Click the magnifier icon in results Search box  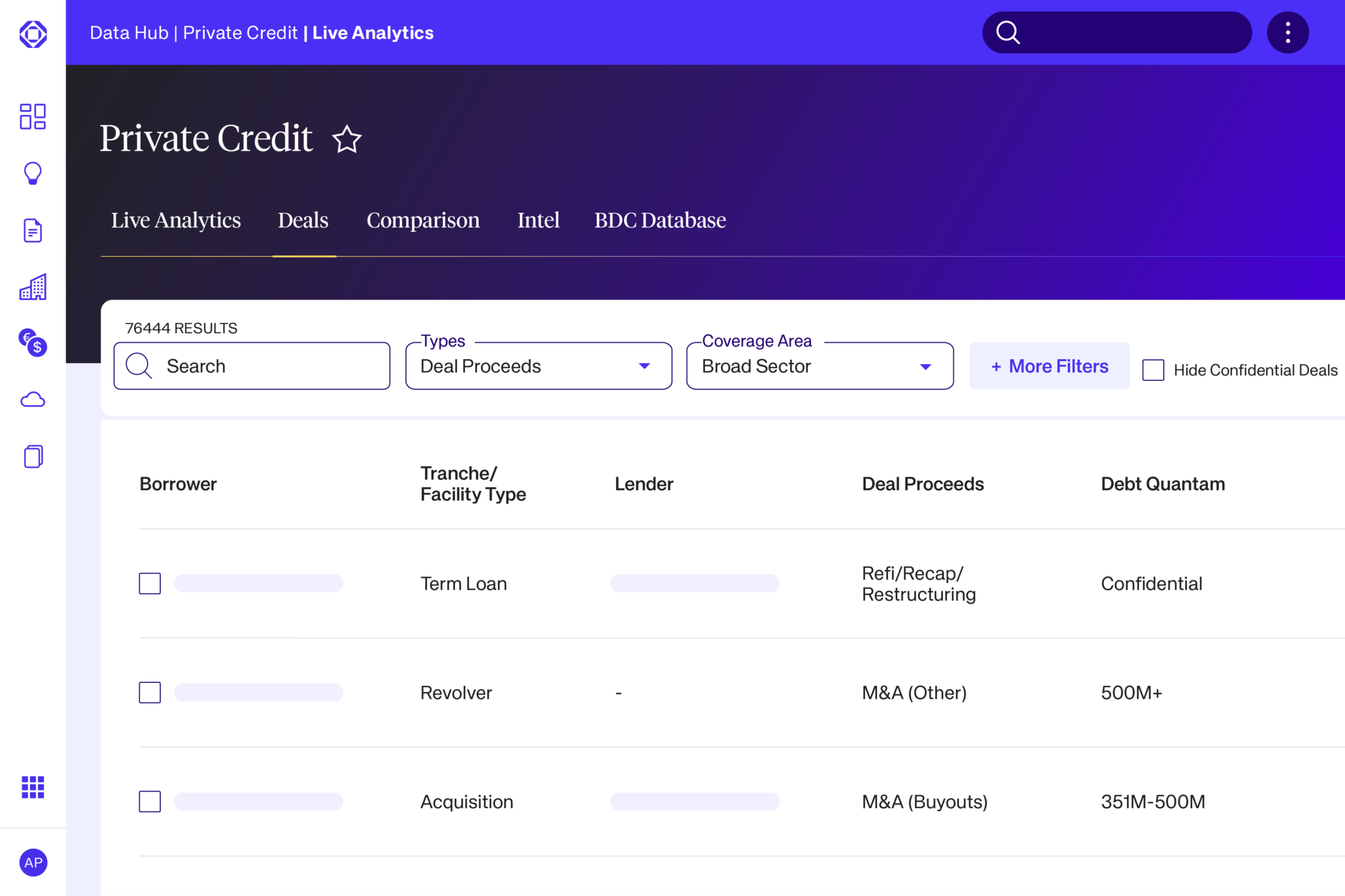139,366
